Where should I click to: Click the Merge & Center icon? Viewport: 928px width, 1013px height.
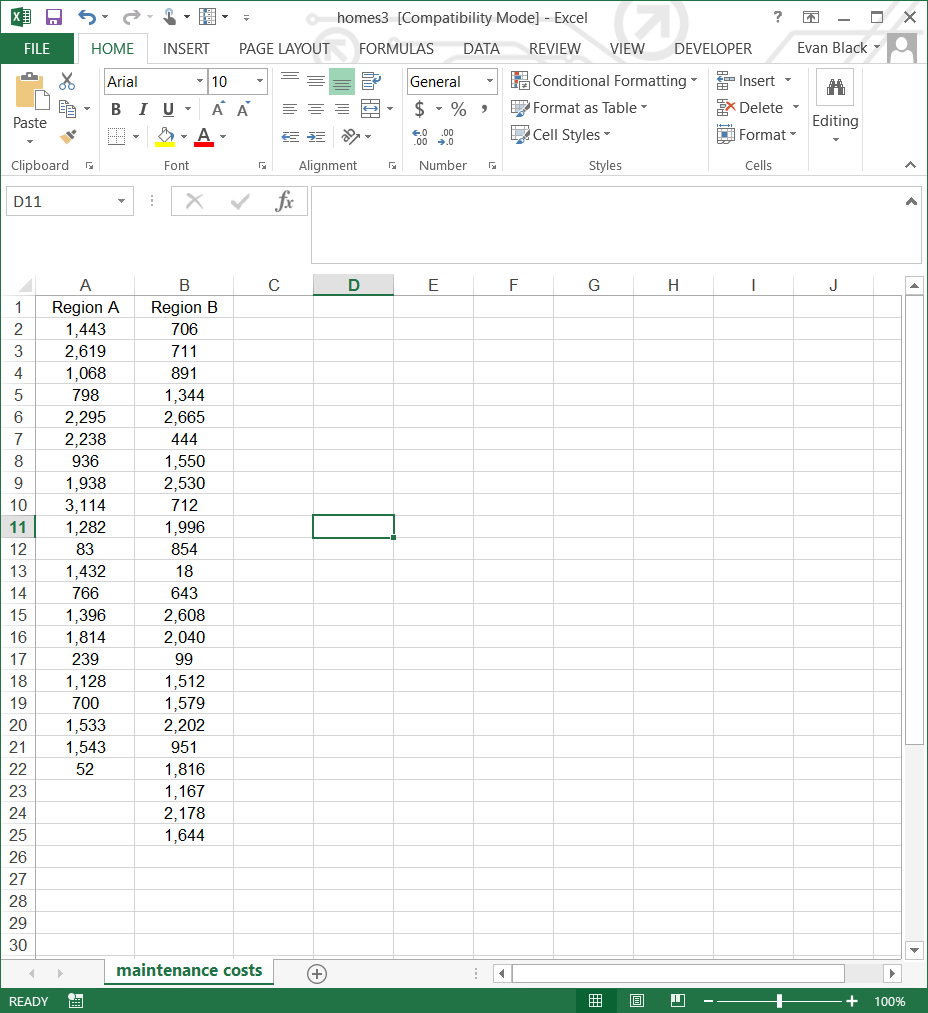click(370, 109)
